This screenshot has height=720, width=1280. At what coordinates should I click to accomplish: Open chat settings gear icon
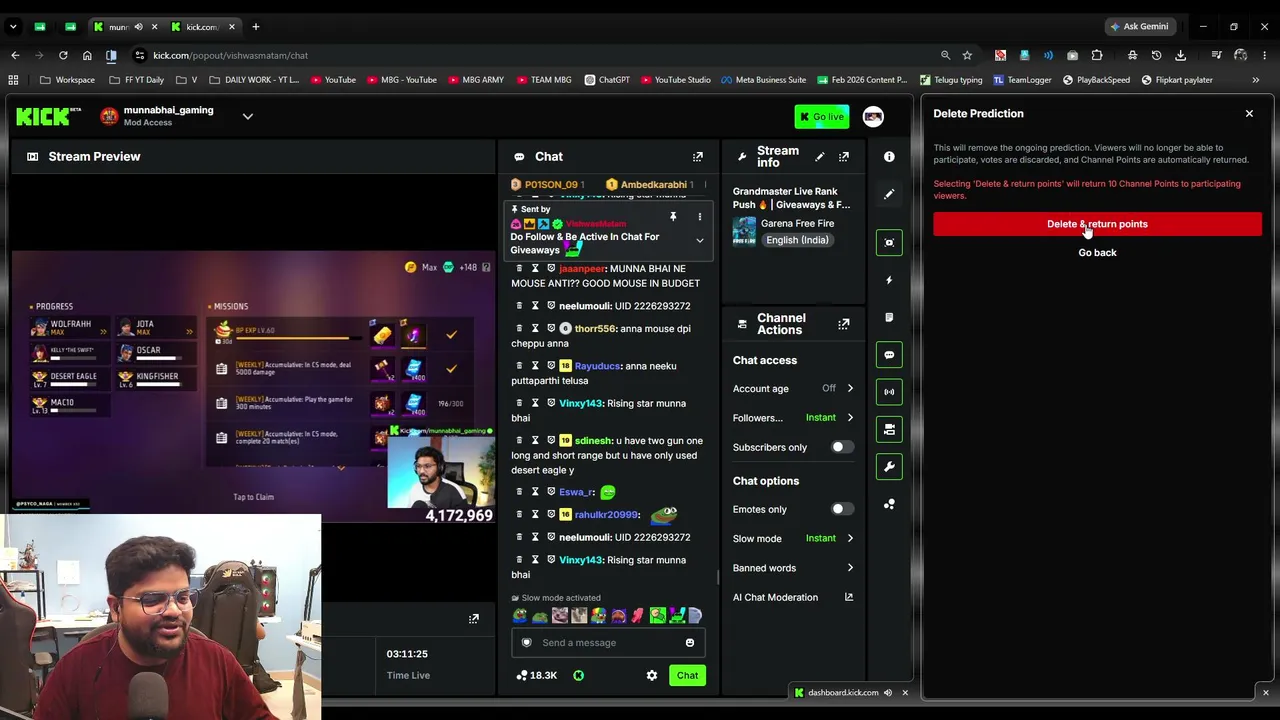pos(652,676)
